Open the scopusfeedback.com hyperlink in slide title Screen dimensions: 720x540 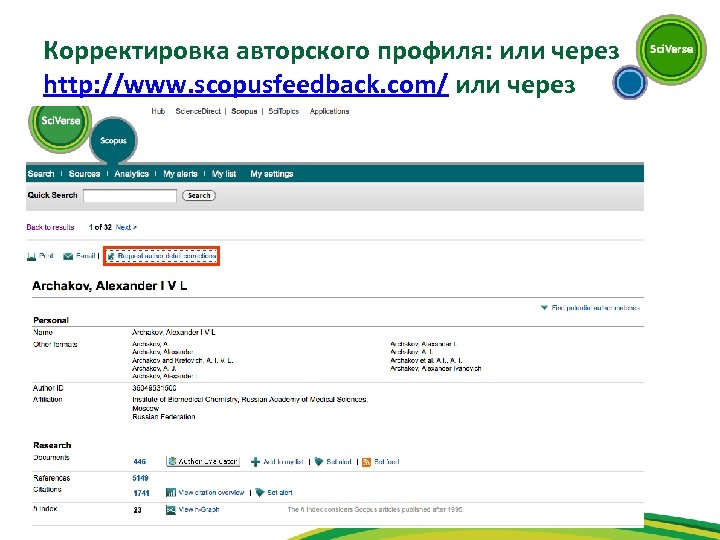click(246, 84)
